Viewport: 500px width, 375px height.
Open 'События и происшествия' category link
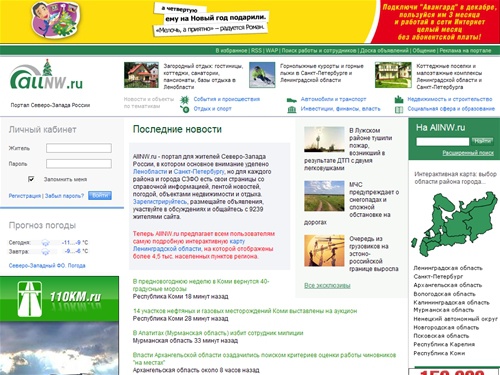point(227,99)
